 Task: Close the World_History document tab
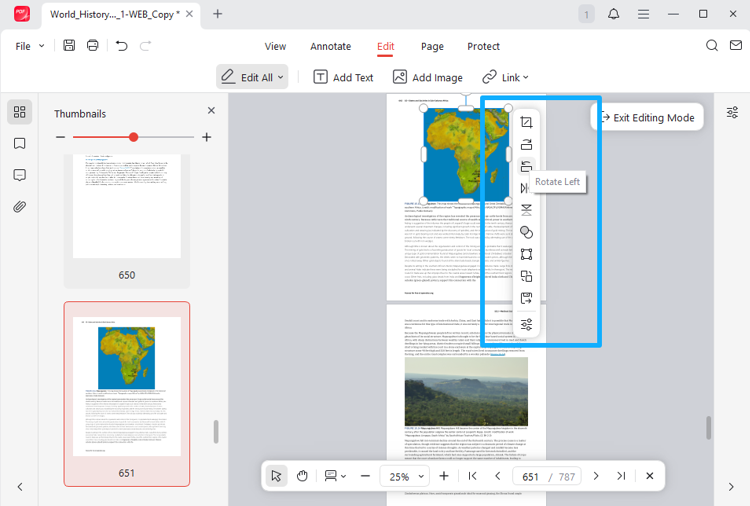pyautogui.click(x=189, y=14)
